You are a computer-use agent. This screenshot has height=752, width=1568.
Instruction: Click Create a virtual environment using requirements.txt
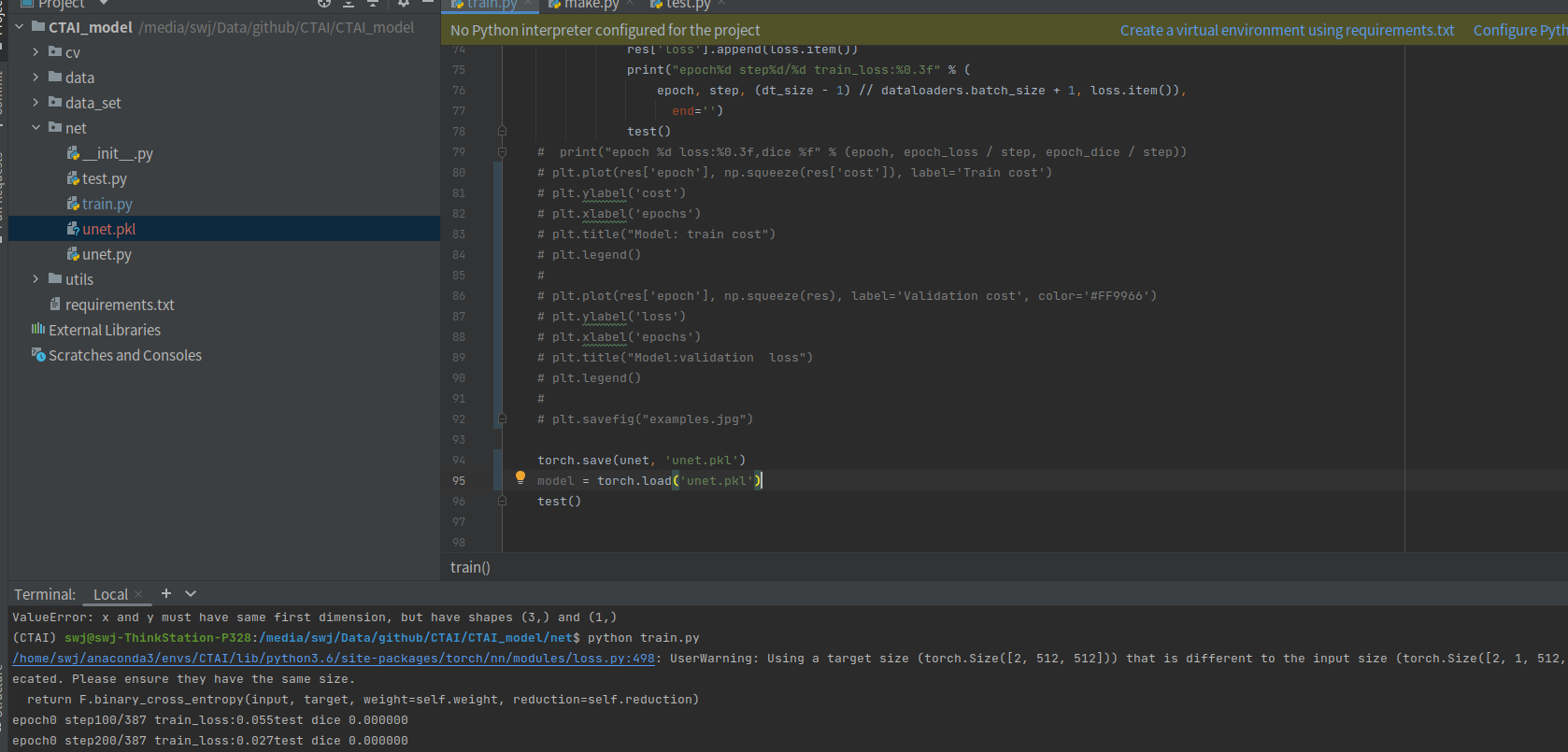click(1287, 30)
